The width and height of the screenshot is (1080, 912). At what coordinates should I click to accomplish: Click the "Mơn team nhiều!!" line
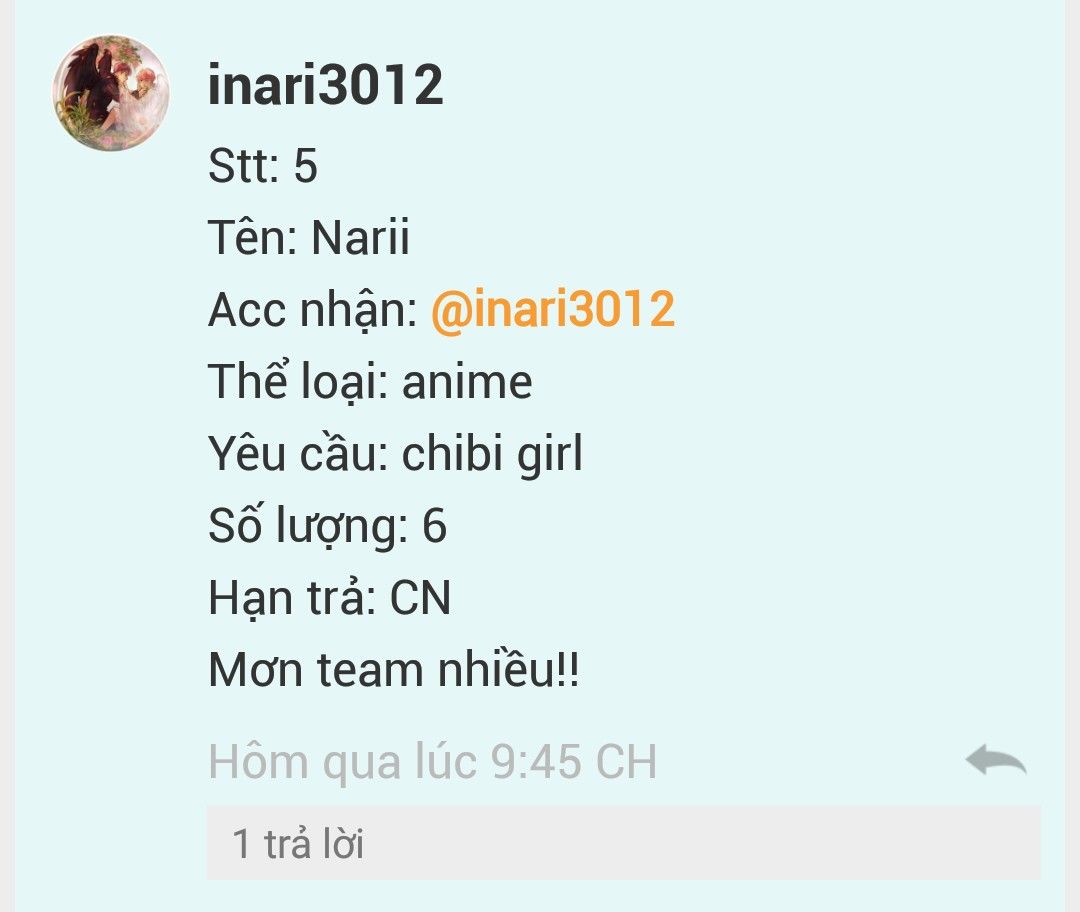point(394,668)
